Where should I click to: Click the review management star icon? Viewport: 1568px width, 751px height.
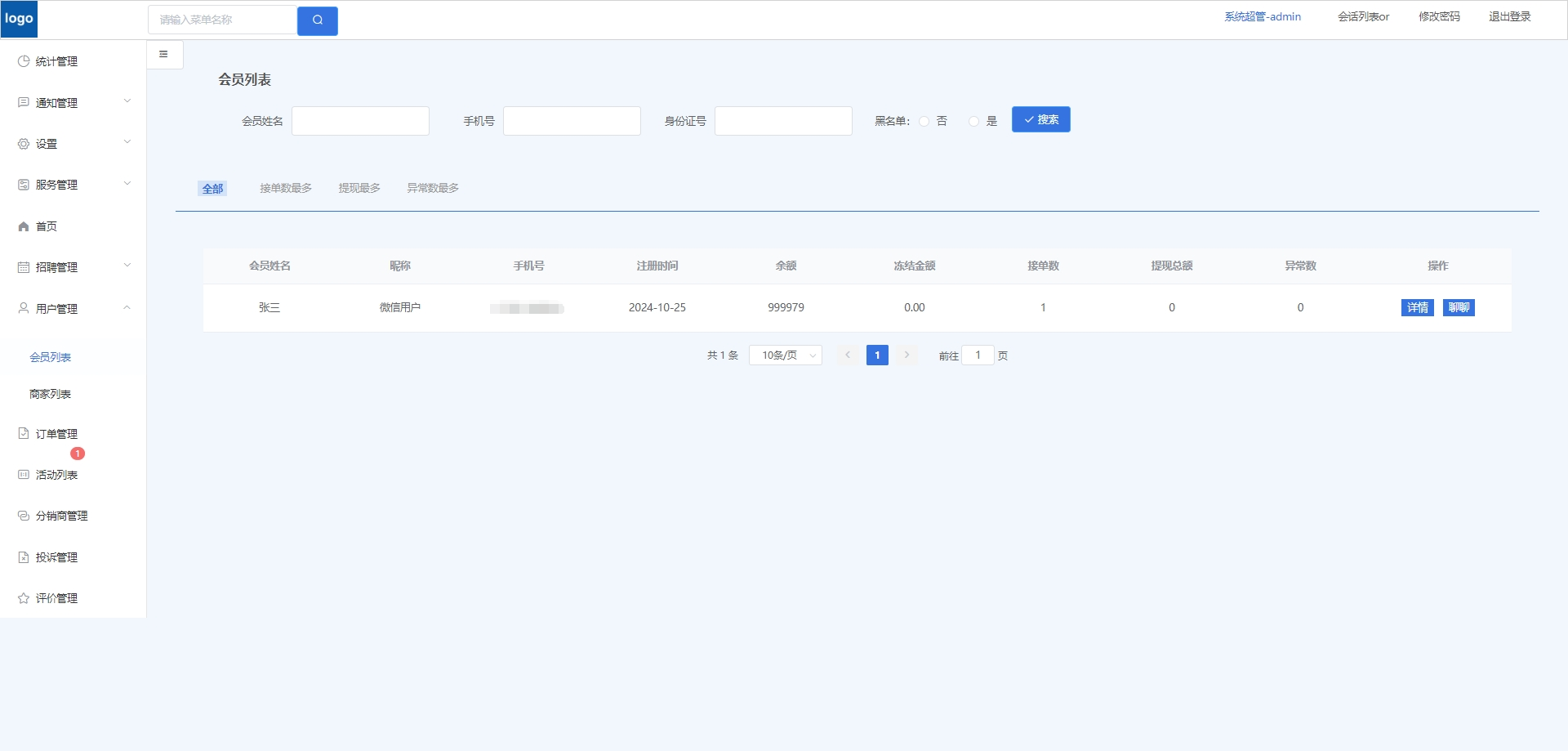[24, 598]
